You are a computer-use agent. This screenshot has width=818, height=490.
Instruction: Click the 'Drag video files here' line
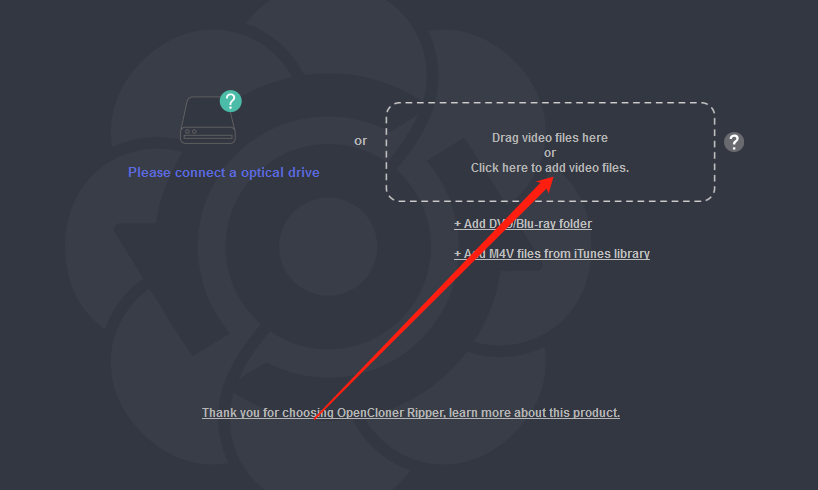[x=550, y=138]
